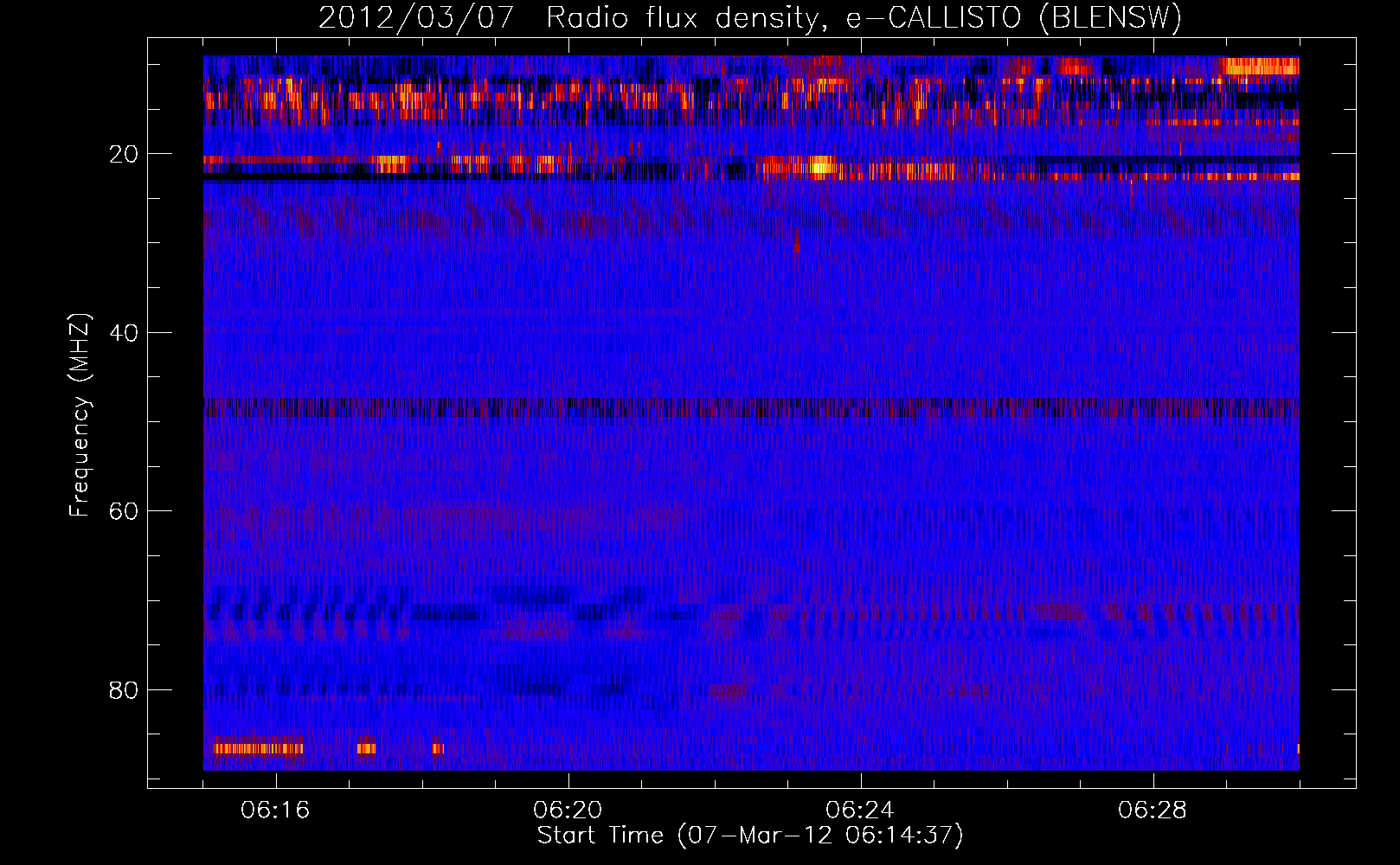Click the 06:20 time tick label
The image size is (1400, 865).
(568, 811)
